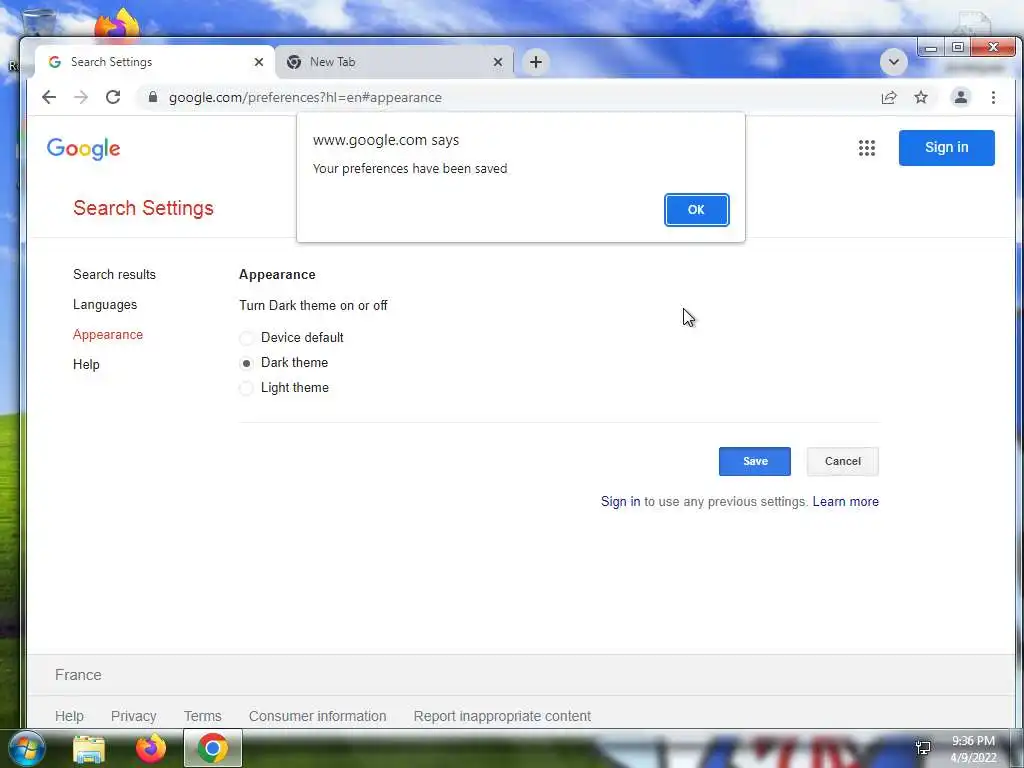Open Search results settings section
The width and height of the screenshot is (1024, 768).
click(x=114, y=274)
